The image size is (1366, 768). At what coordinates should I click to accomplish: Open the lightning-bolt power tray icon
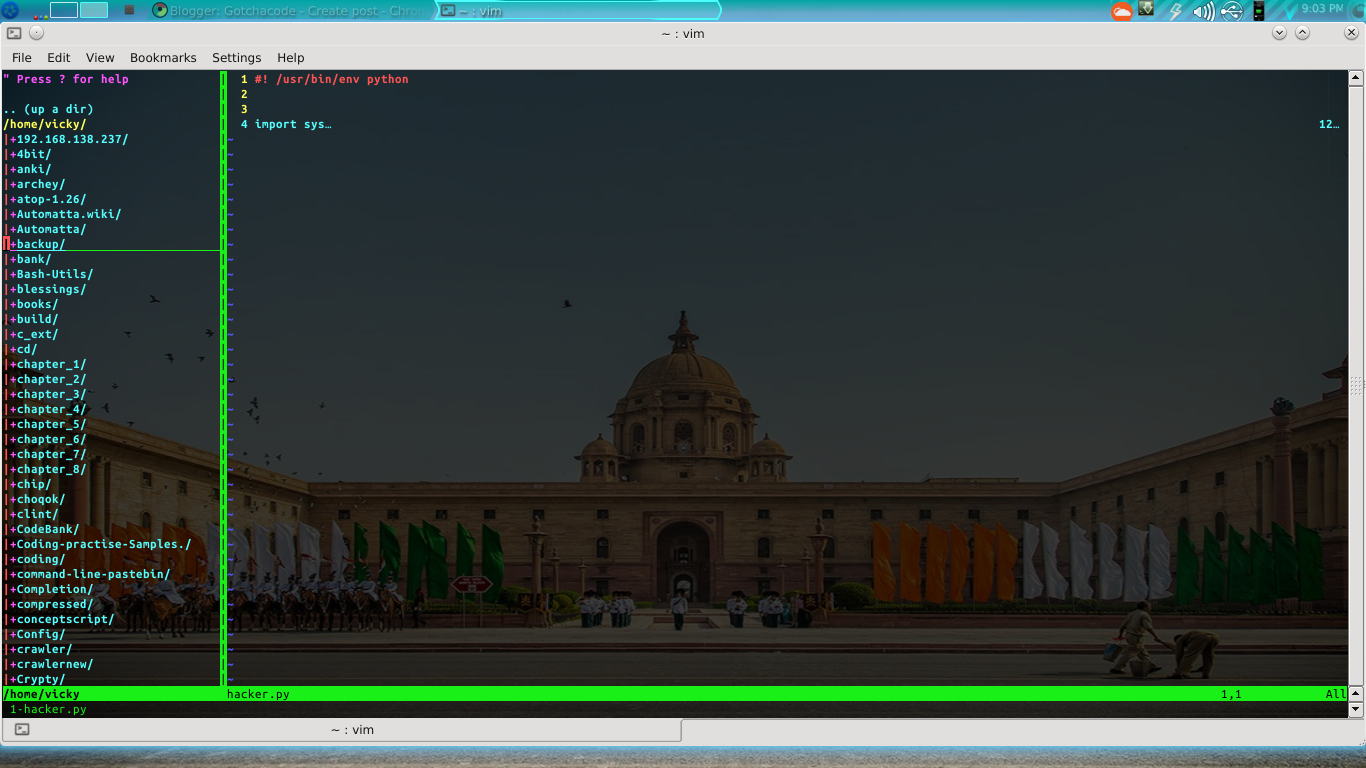1176,11
